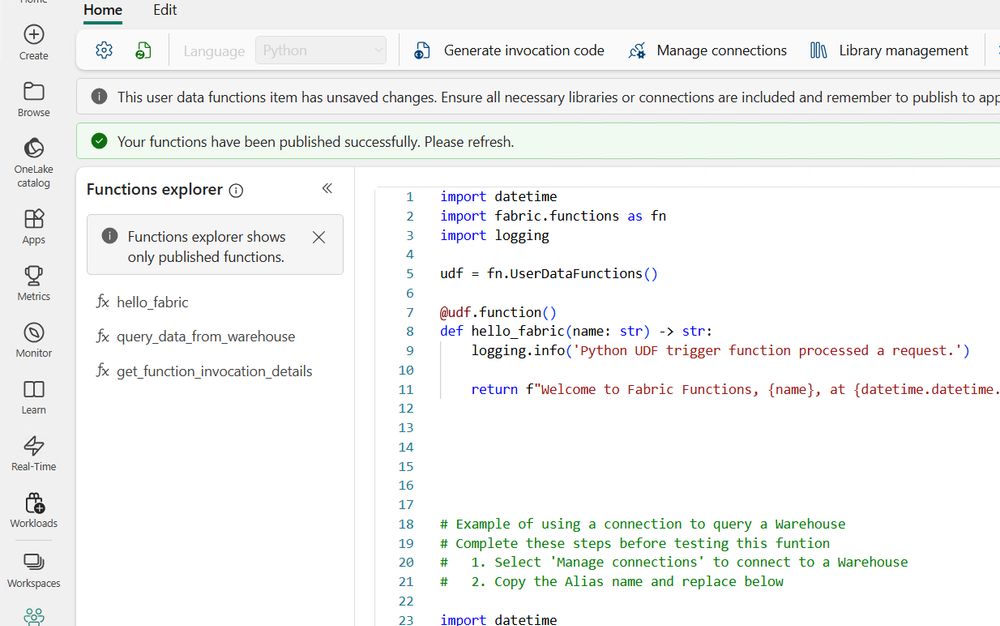Screen dimensions: 1000x626
Task: Click the fx icon beside hello_fabric
Action: pyautogui.click(x=103, y=302)
